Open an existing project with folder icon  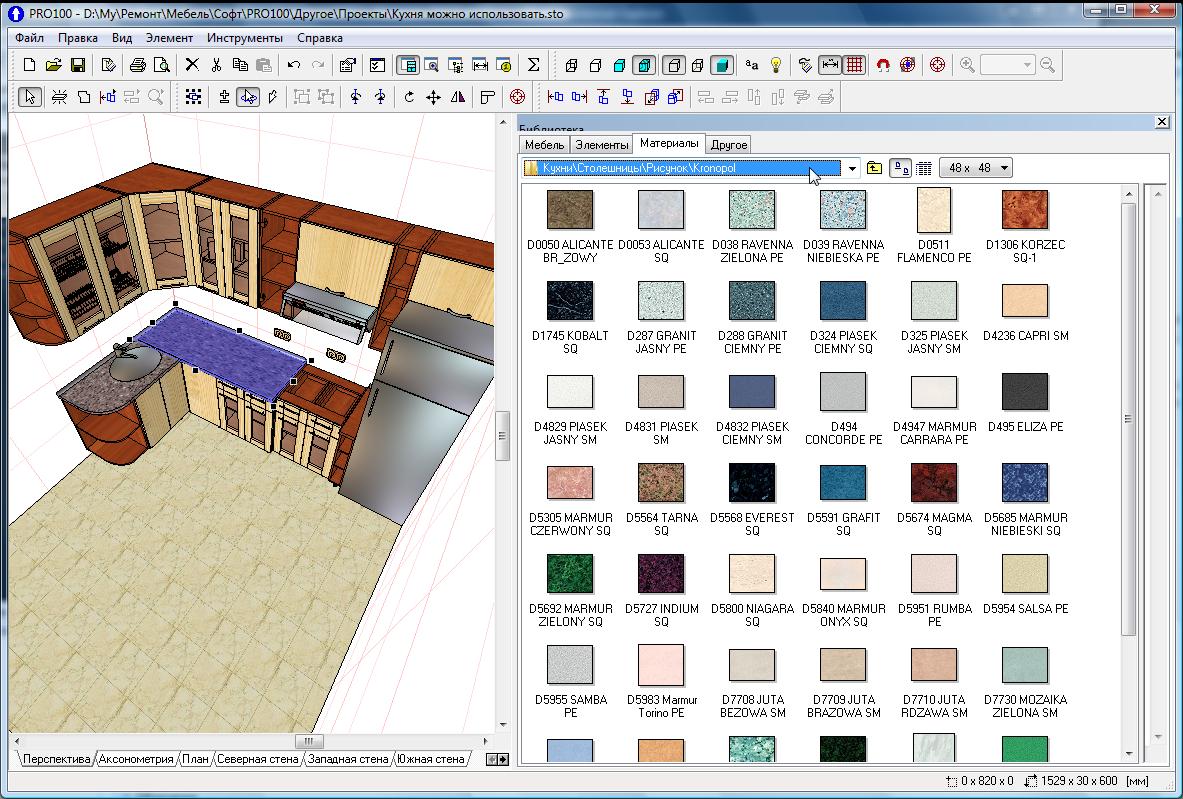pos(54,66)
